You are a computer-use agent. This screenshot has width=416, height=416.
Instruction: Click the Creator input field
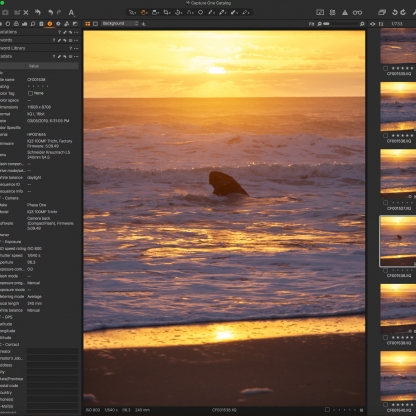tap(52, 351)
